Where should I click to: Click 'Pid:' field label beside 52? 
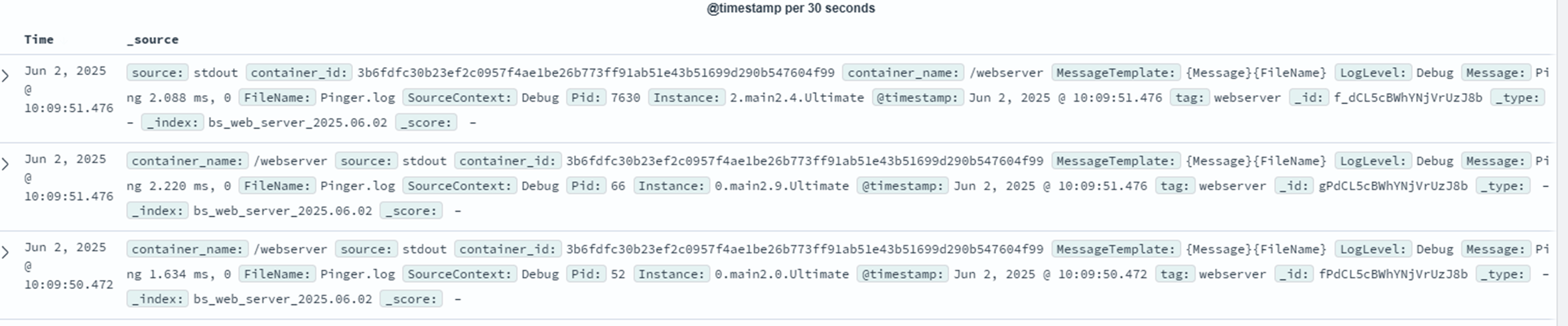pos(586,274)
